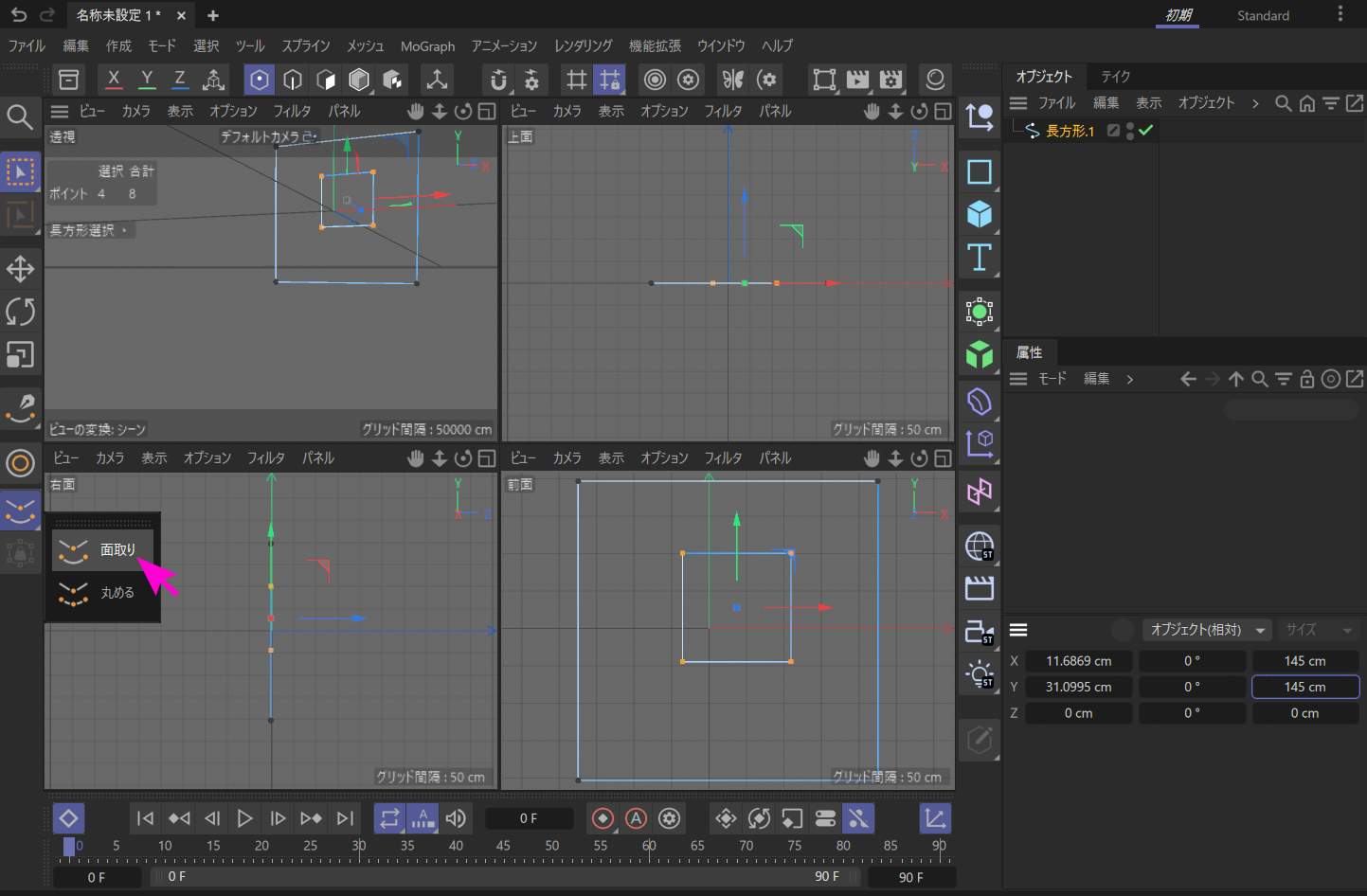Image resolution: width=1367 pixels, height=896 pixels.
Task: Expand the 長方形選択 submenu arrow
Action: [x=124, y=230]
